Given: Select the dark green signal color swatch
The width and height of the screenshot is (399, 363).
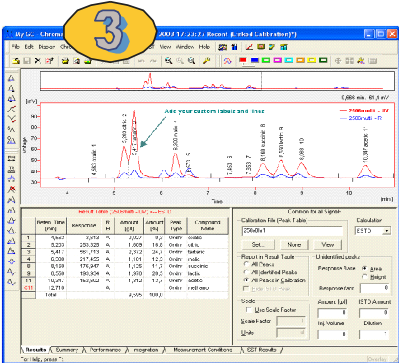Looking at the screenshot, I should 323,60.
